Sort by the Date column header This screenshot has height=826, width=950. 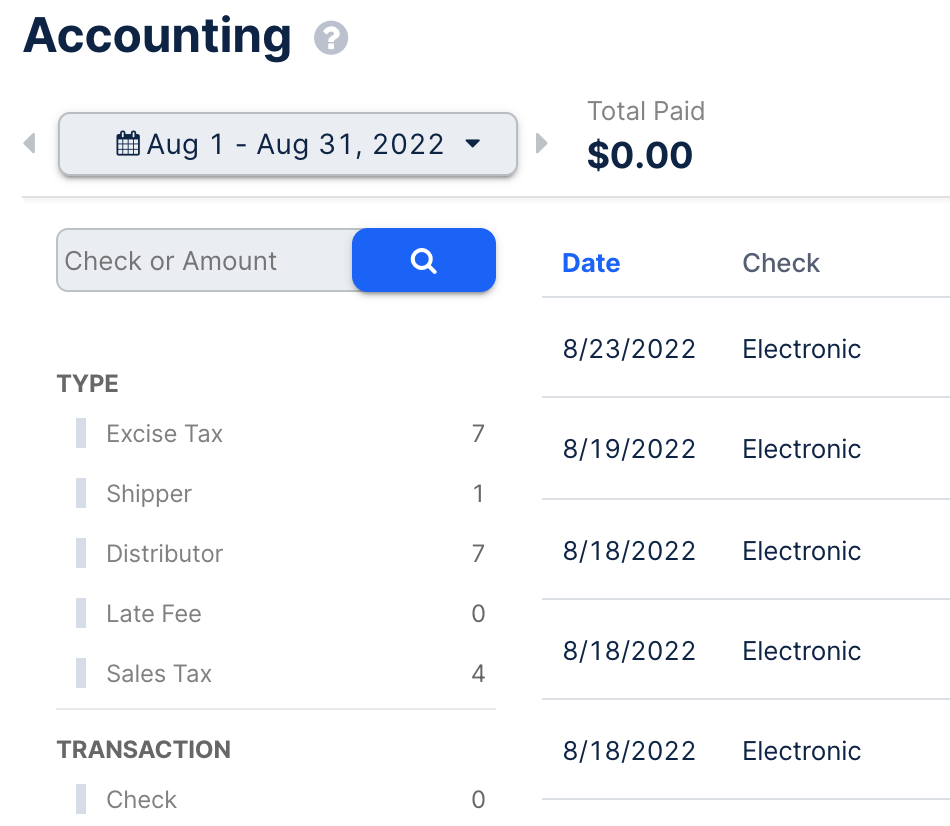click(591, 263)
